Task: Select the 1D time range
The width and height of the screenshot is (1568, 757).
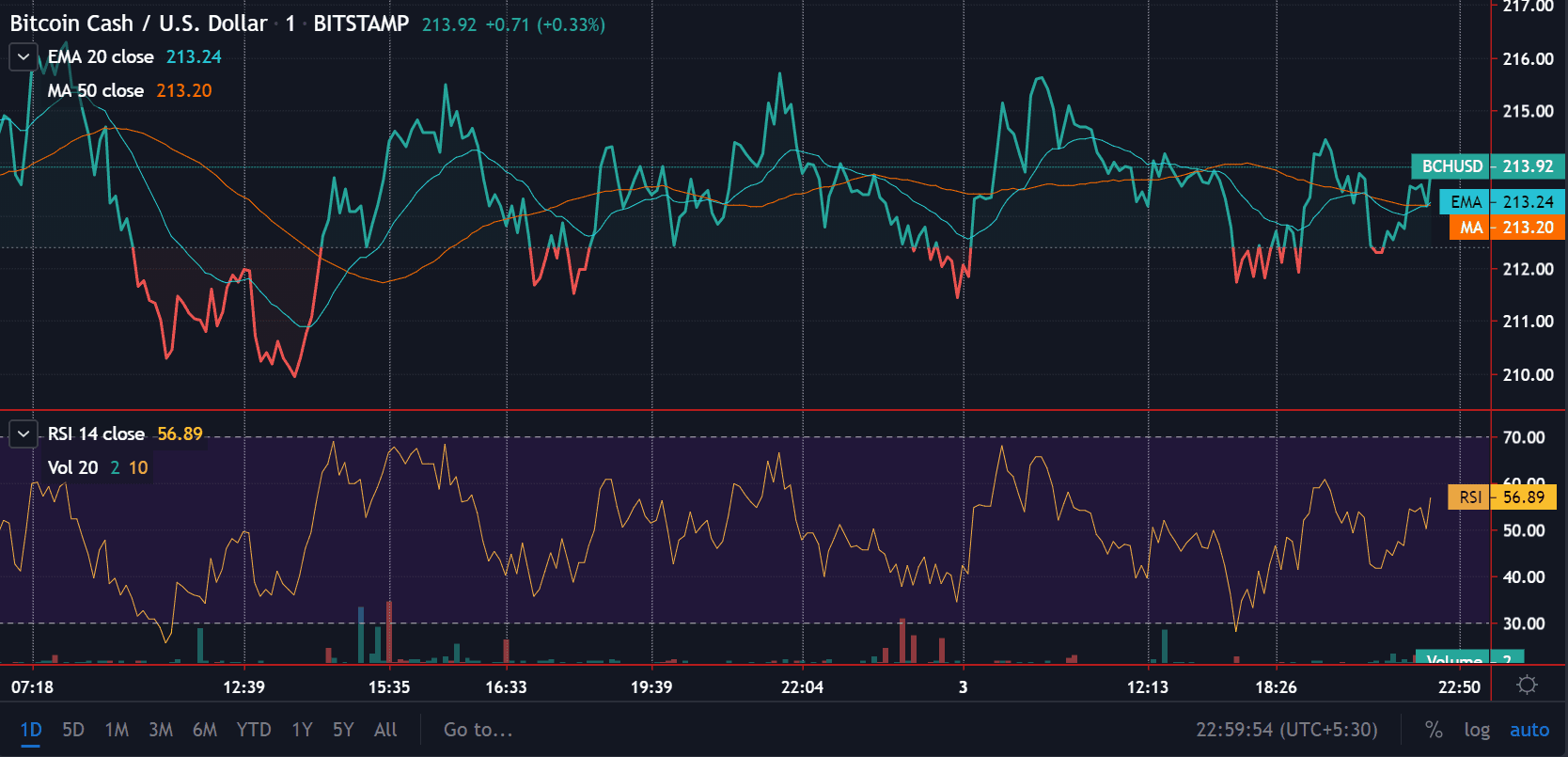Action: click(x=31, y=730)
